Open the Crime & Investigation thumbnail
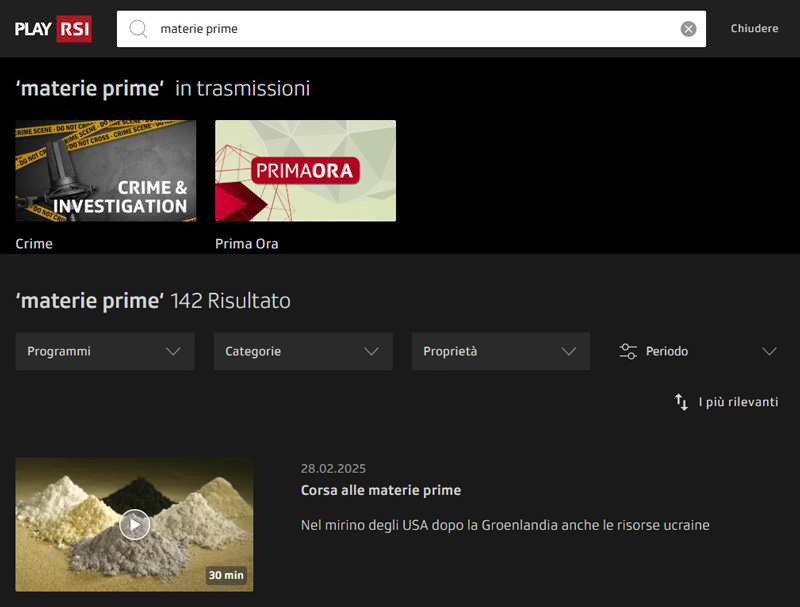The width and height of the screenshot is (800, 607). click(x=106, y=171)
